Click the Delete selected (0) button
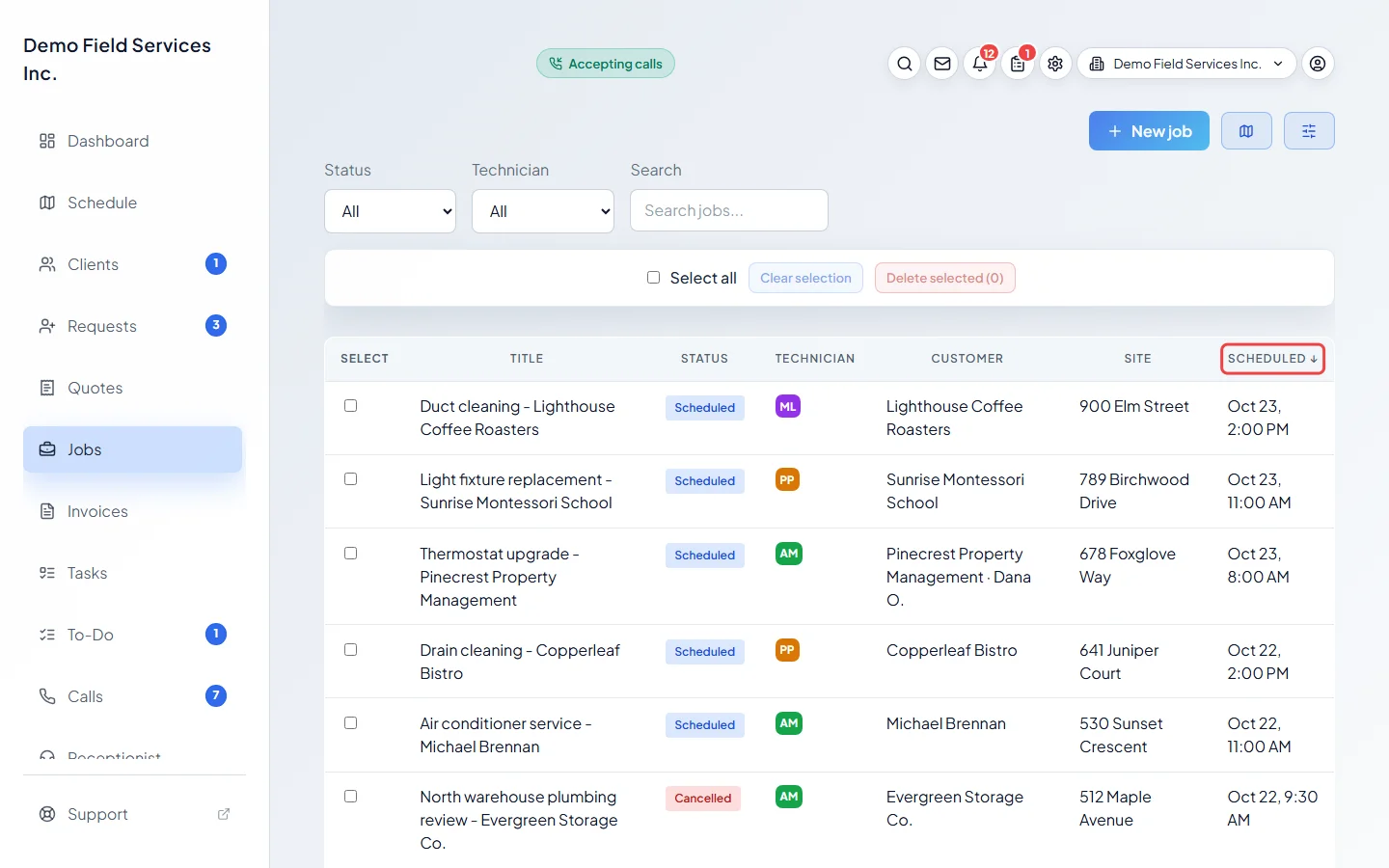 coord(945,278)
